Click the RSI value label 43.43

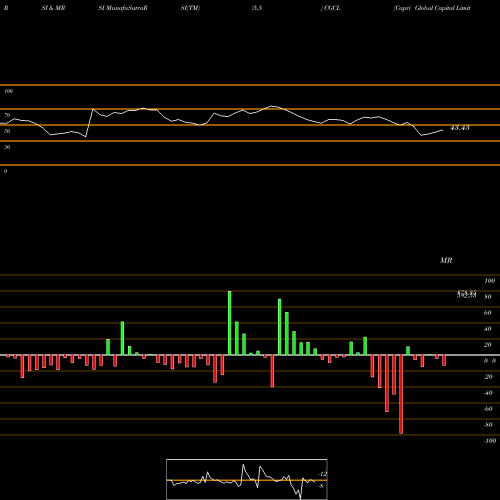click(460, 128)
